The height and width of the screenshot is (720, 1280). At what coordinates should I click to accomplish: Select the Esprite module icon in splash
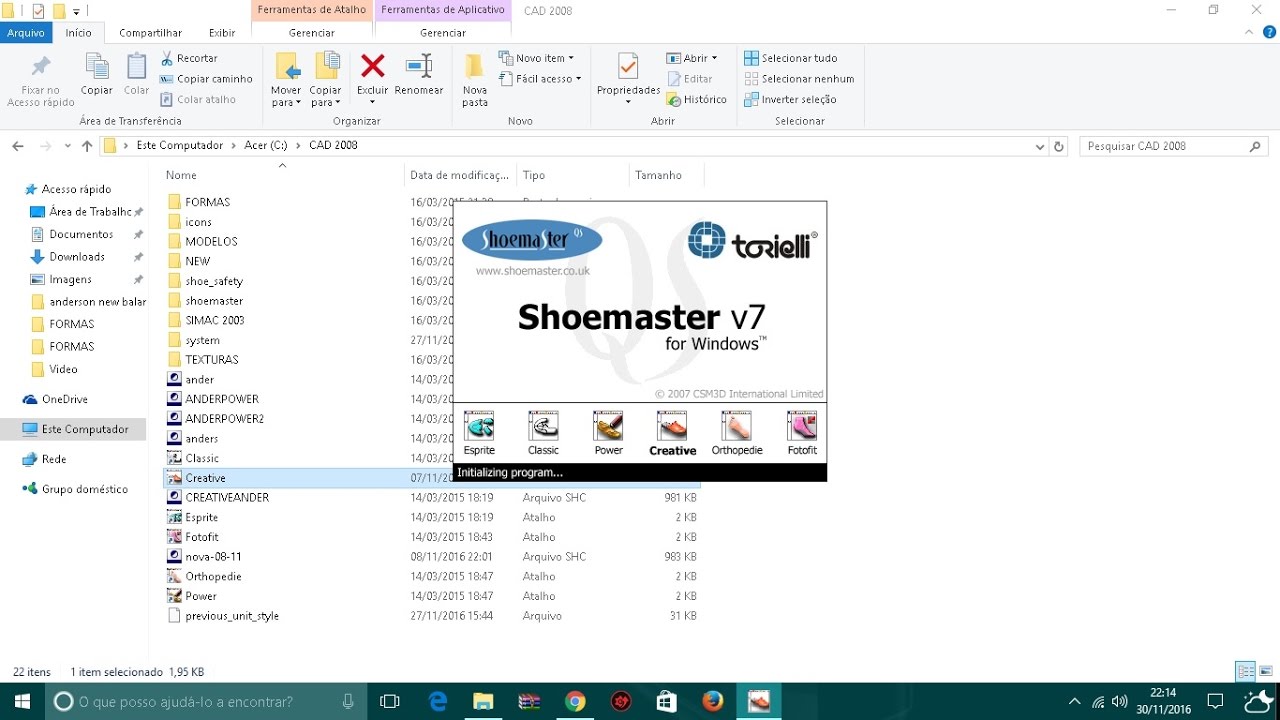tap(480, 426)
